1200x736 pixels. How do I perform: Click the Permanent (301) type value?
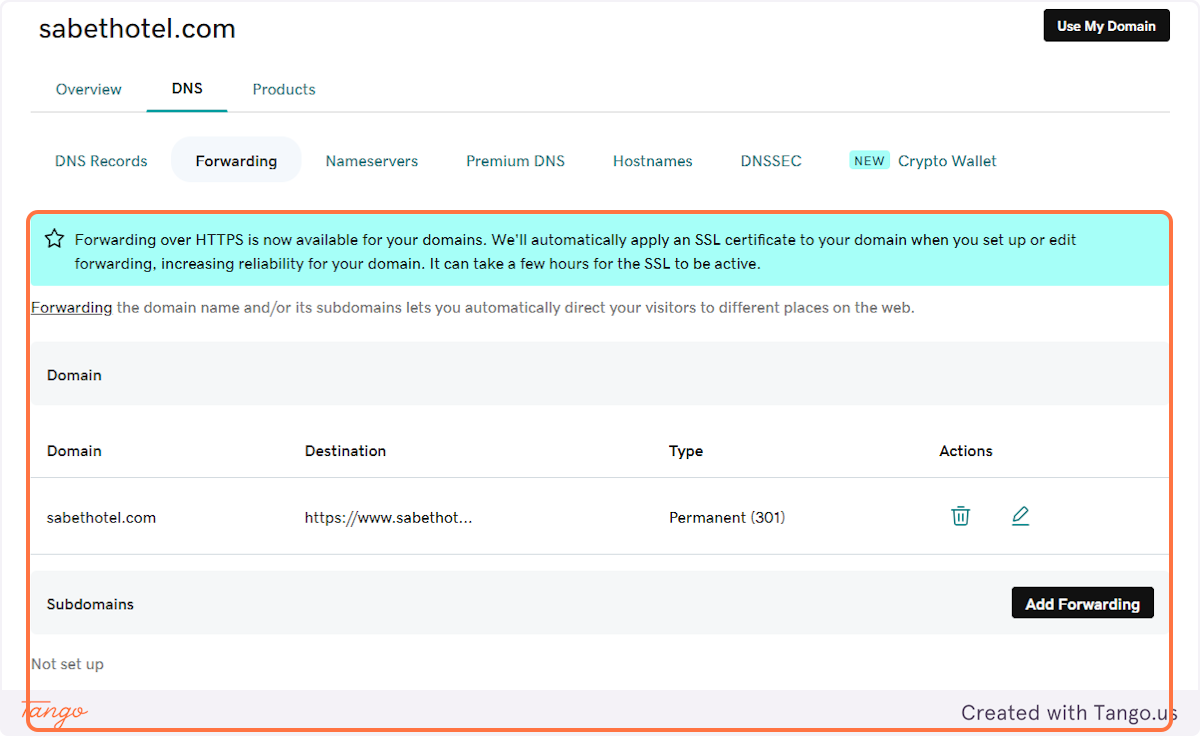pyautogui.click(x=727, y=517)
